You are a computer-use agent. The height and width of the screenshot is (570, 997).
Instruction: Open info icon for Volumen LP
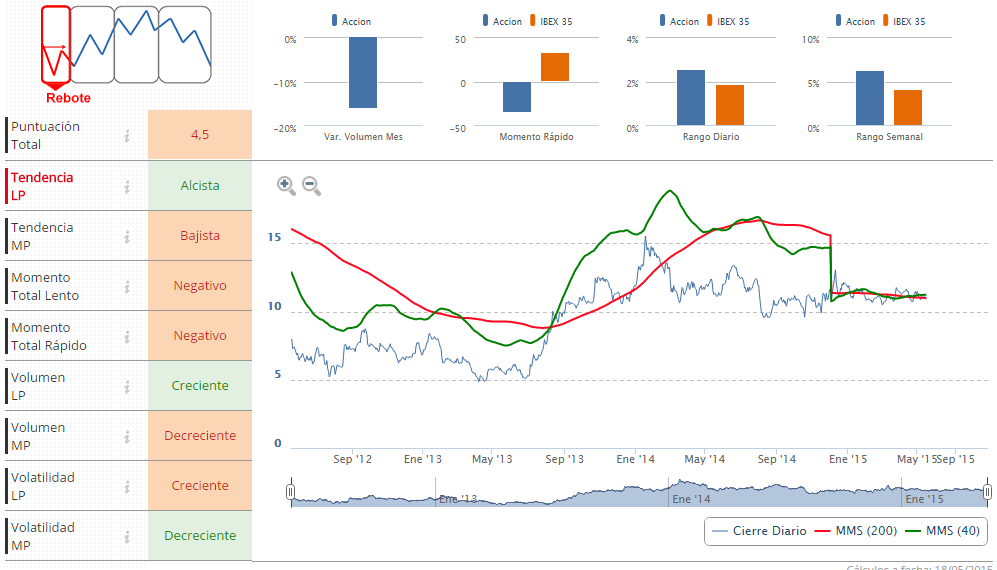coord(127,386)
